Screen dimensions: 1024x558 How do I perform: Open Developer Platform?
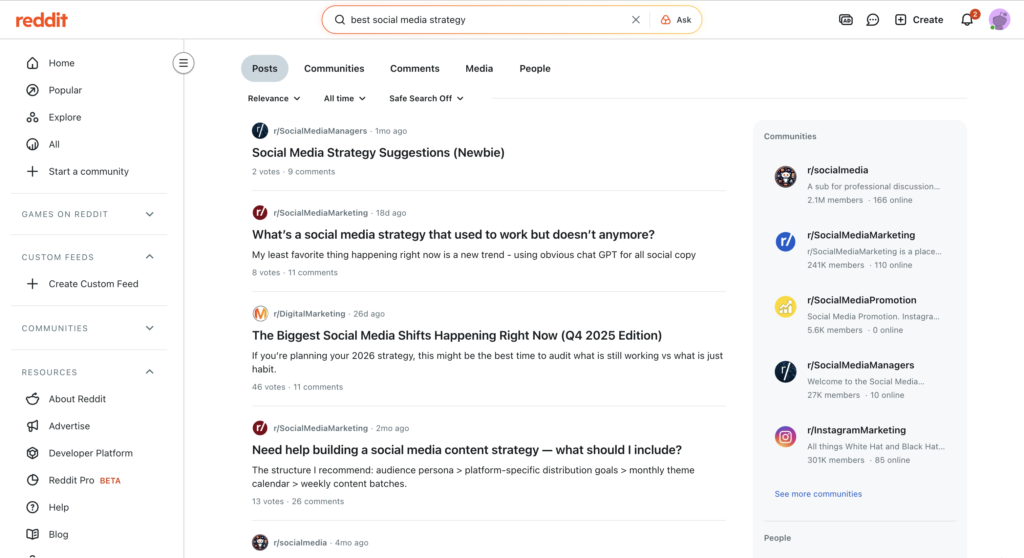(90, 453)
